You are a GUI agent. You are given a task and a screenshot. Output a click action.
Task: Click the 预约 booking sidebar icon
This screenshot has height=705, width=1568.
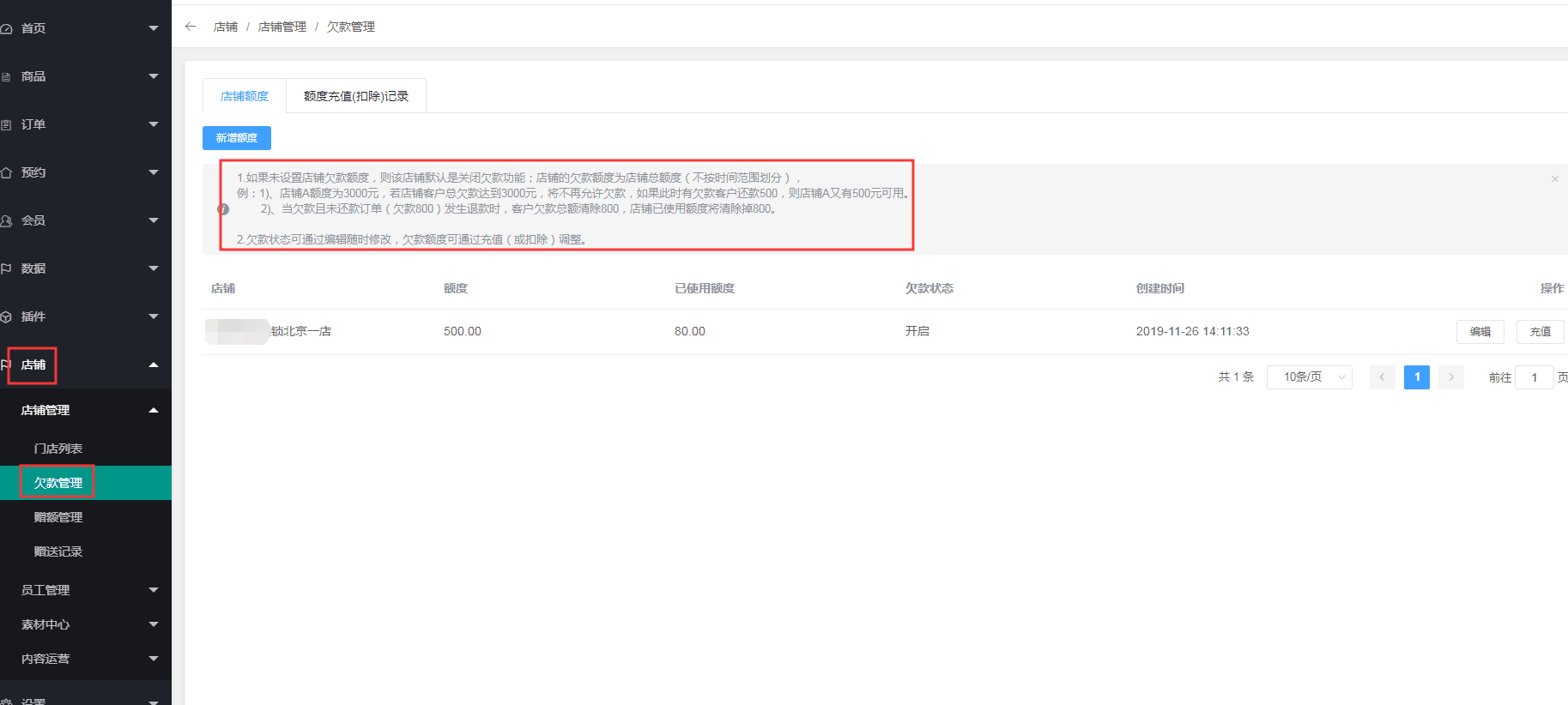click(x=6, y=172)
